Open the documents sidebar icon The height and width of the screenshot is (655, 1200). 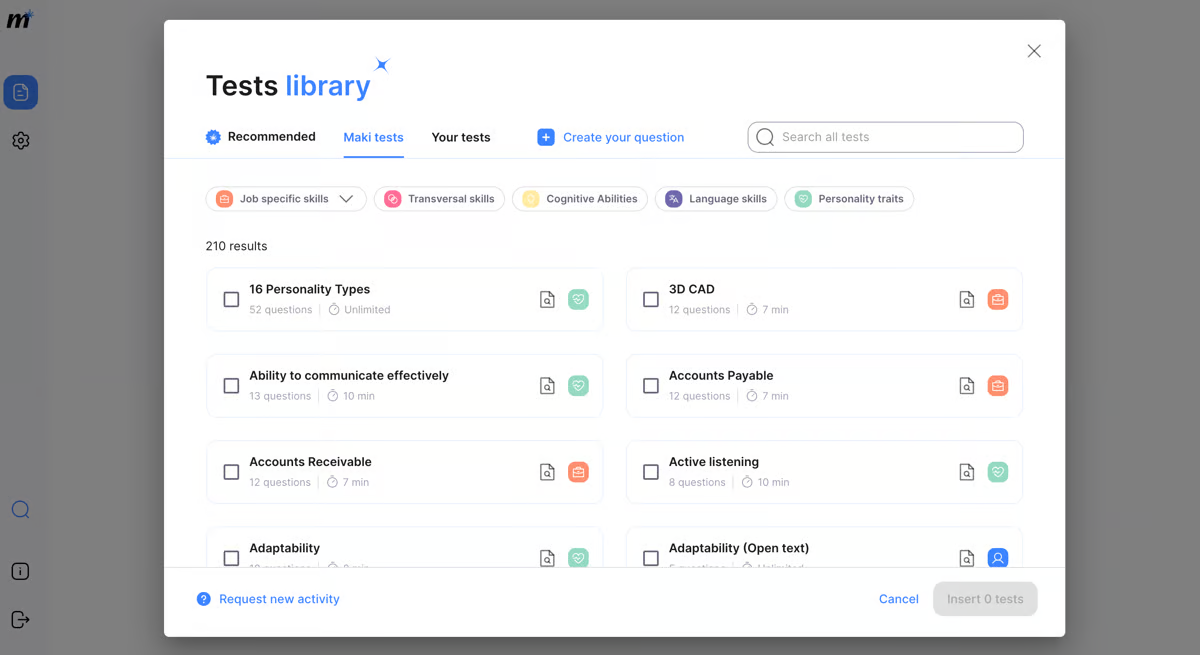click(x=21, y=92)
